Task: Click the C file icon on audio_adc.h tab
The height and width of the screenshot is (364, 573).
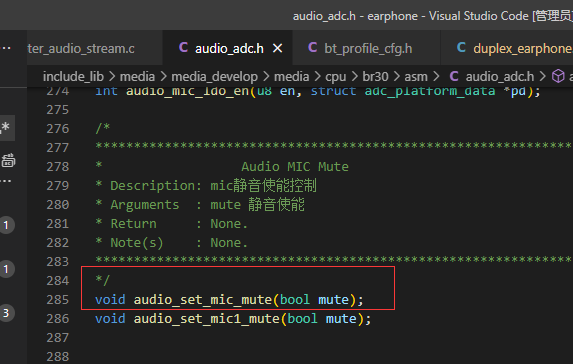Action: (x=183, y=48)
